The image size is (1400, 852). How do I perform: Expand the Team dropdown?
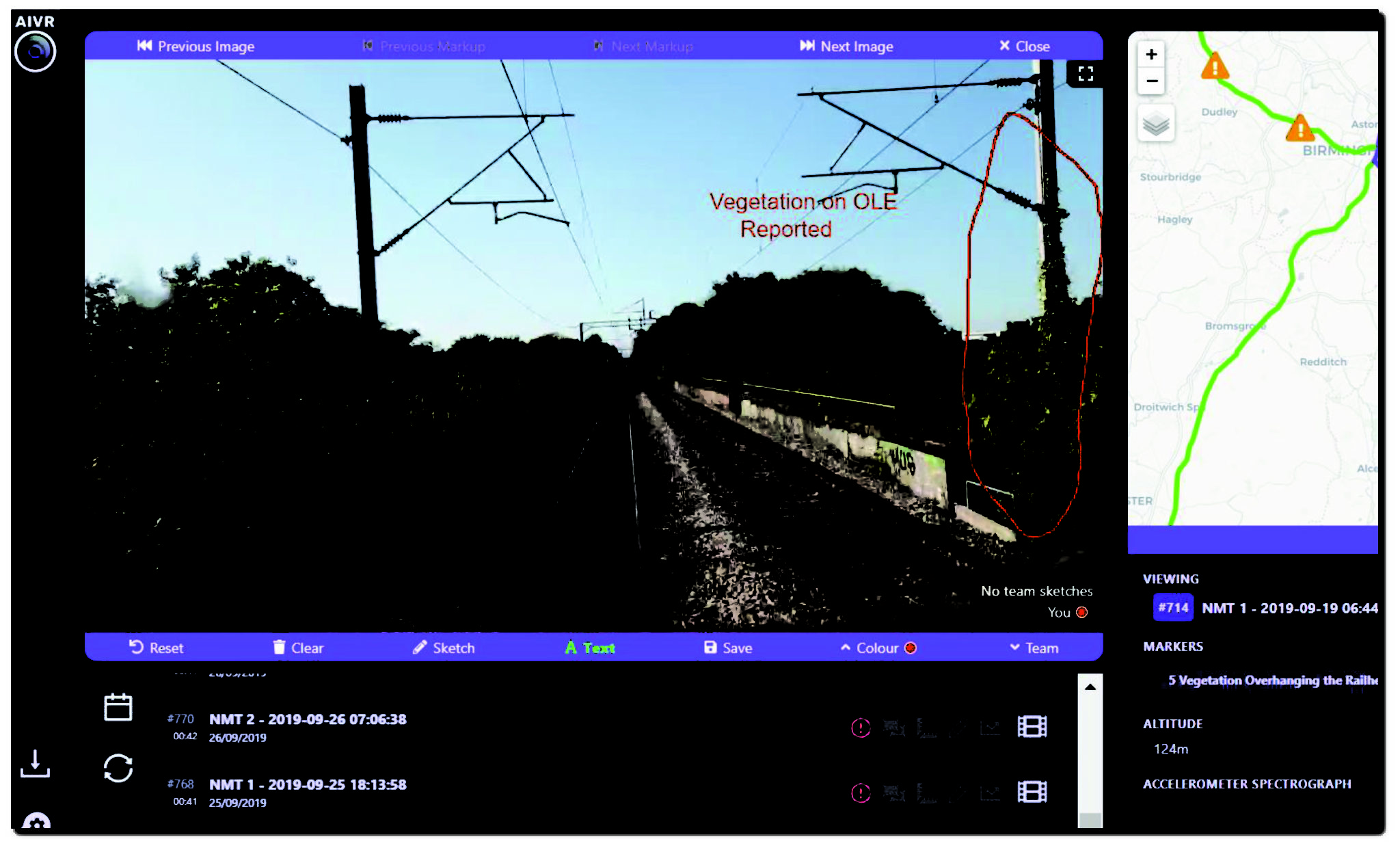click(1034, 648)
